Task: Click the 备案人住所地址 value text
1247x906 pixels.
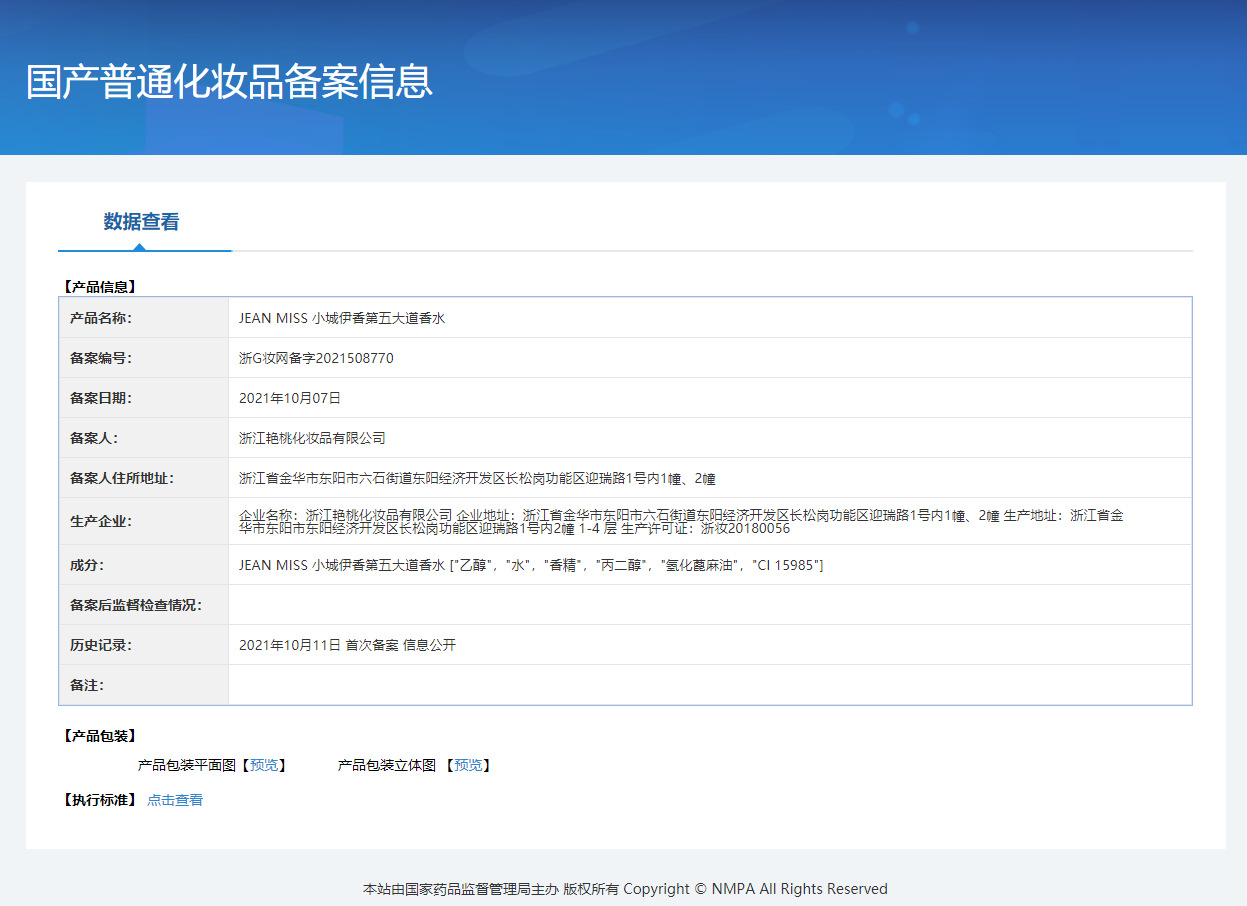Action: [x=477, y=478]
